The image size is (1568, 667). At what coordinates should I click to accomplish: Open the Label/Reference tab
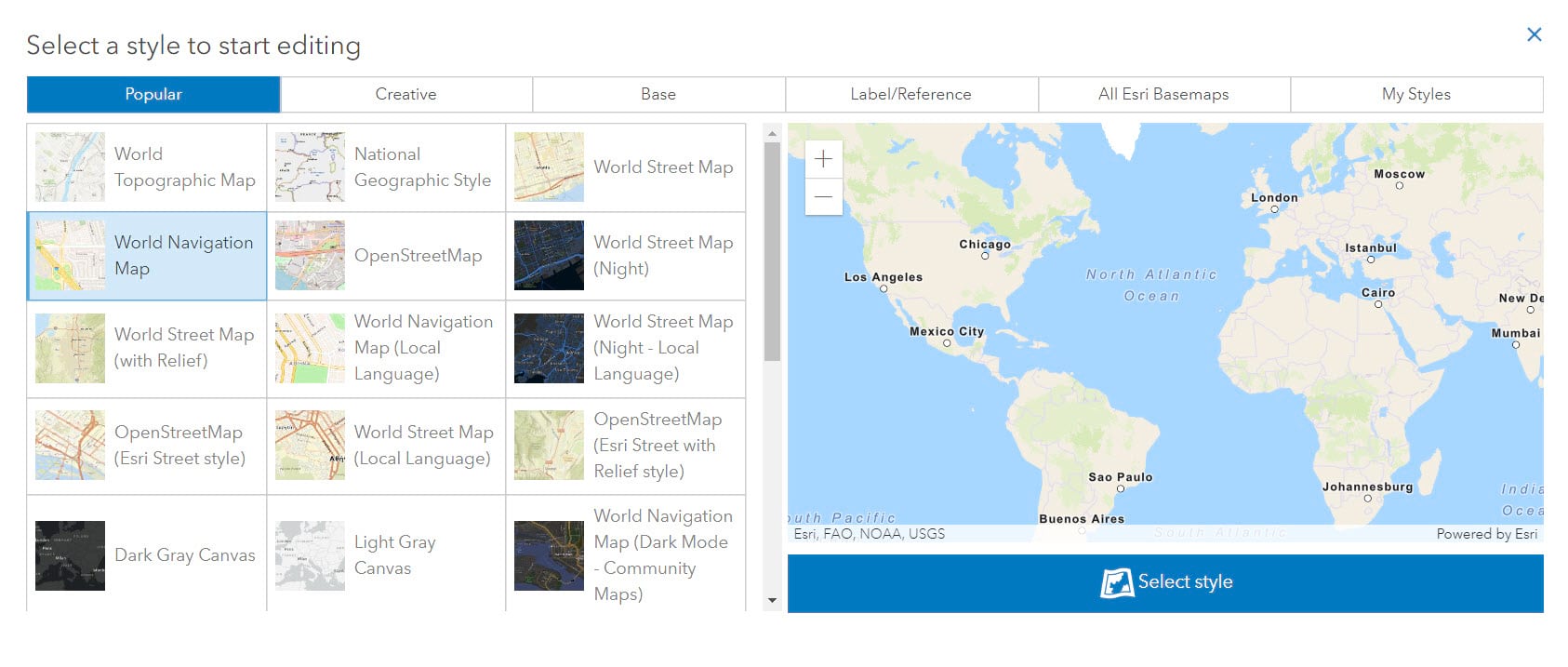(910, 94)
